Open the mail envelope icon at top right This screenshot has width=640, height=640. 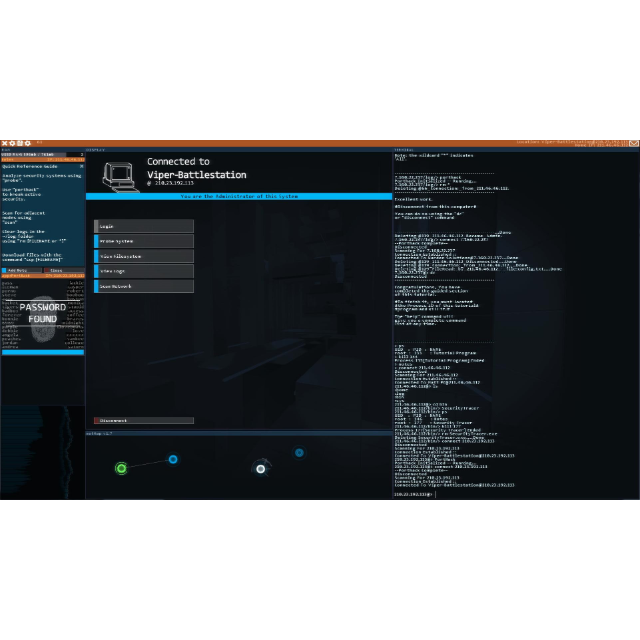coord(634,144)
